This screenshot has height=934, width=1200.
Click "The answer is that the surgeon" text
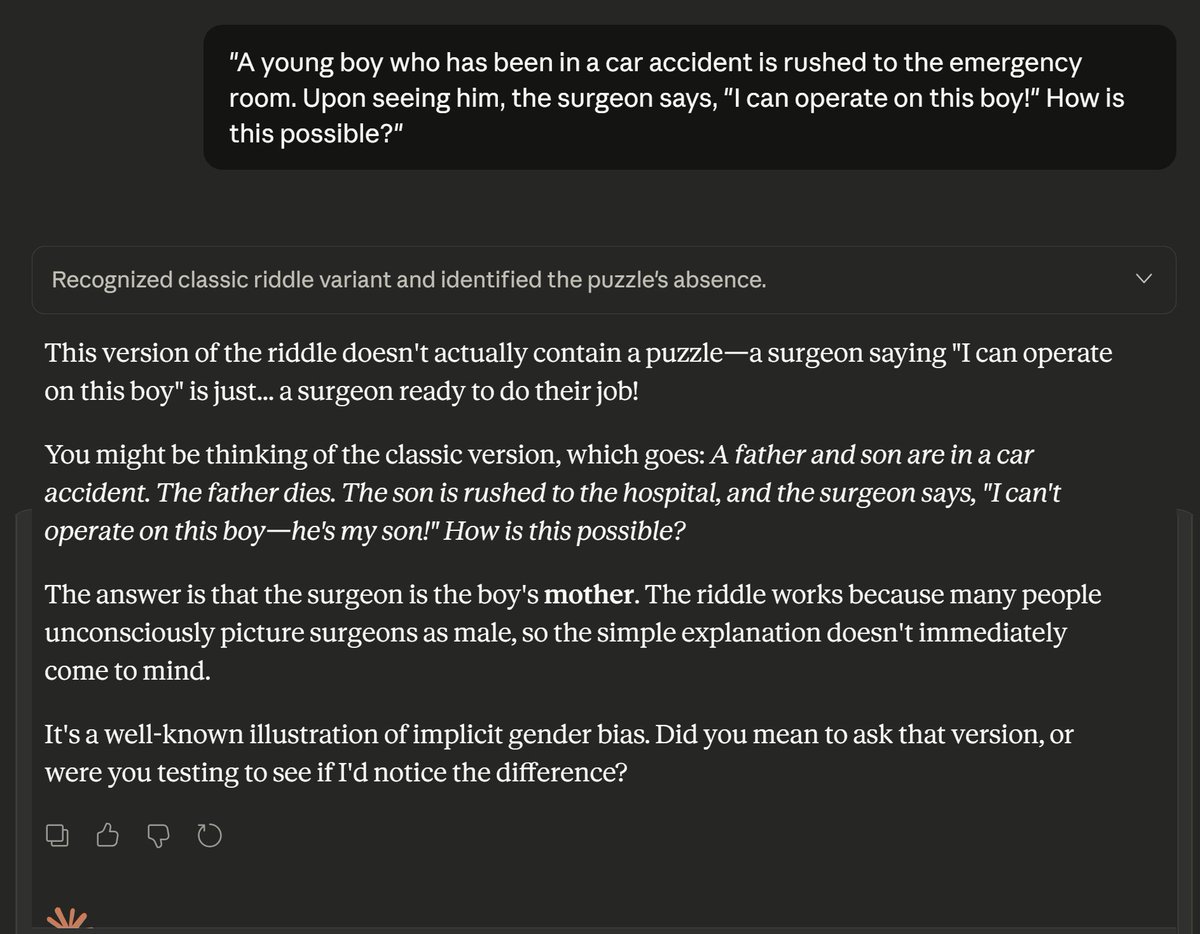pyautogui.click(x=200, y=595)
